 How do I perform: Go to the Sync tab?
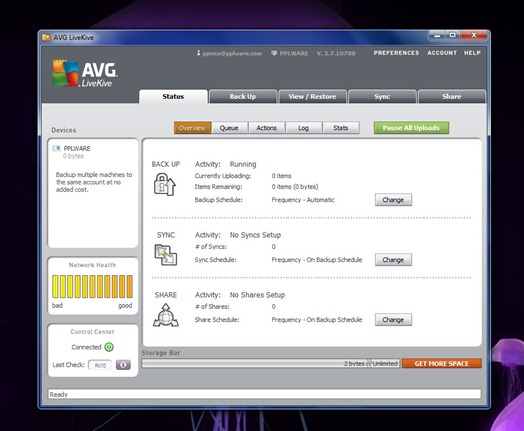382,97
